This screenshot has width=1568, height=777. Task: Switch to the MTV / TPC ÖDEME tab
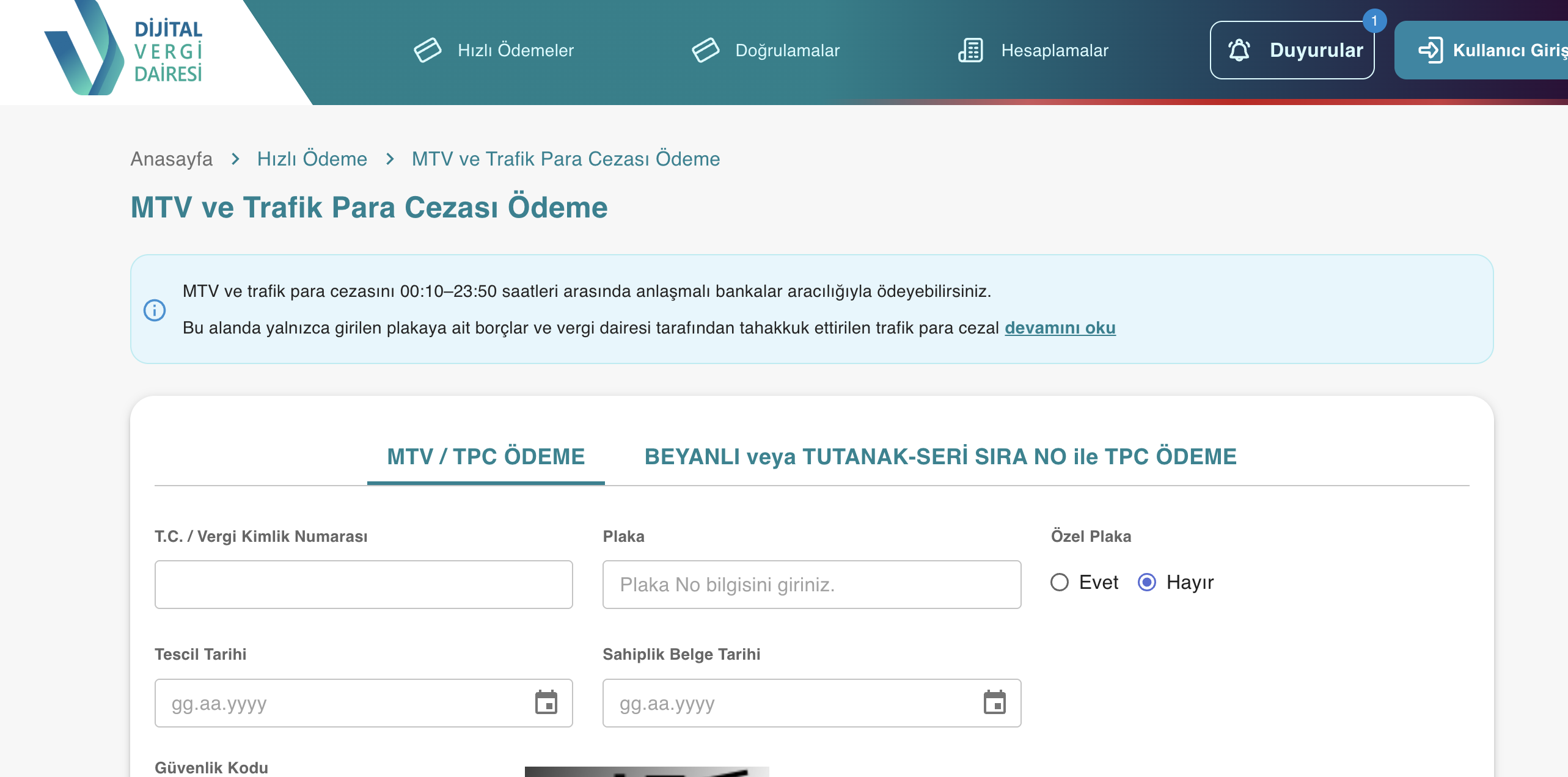[x=486, y=456]
